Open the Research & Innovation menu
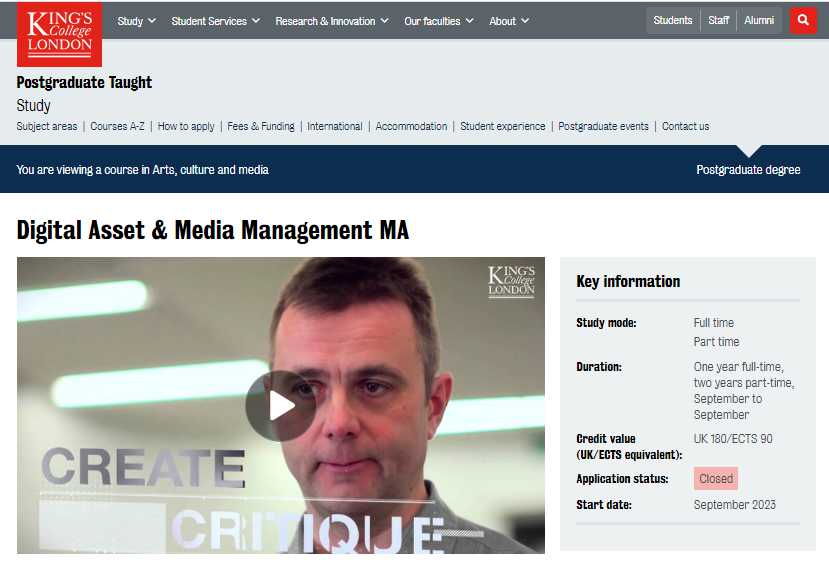The height and width of the screenshot is (567, 829). 332,21
